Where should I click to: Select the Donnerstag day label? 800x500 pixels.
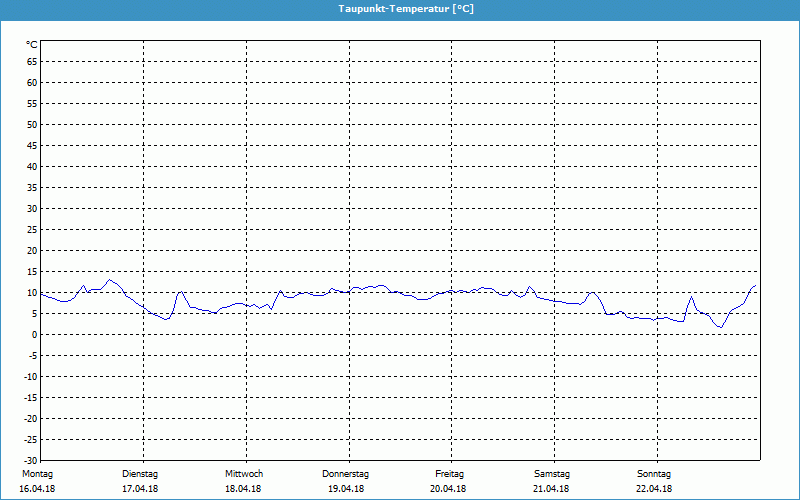[x=345, y=474]
